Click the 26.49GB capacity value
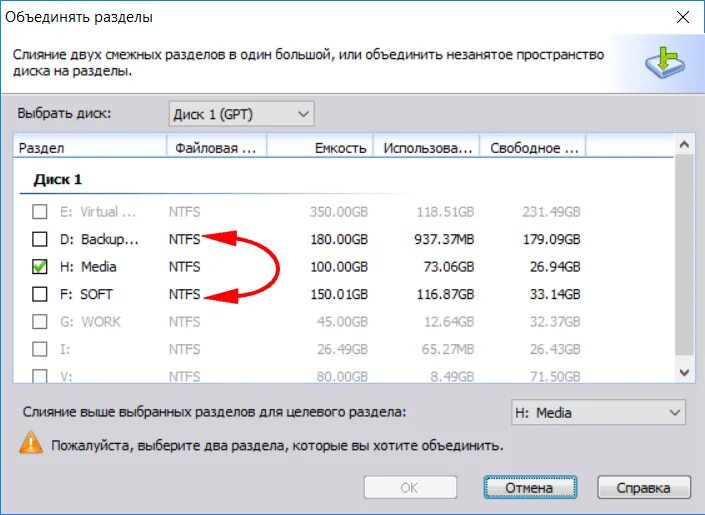Image resolution: width=705 pixels, height=515 pixels. point(342,349)
